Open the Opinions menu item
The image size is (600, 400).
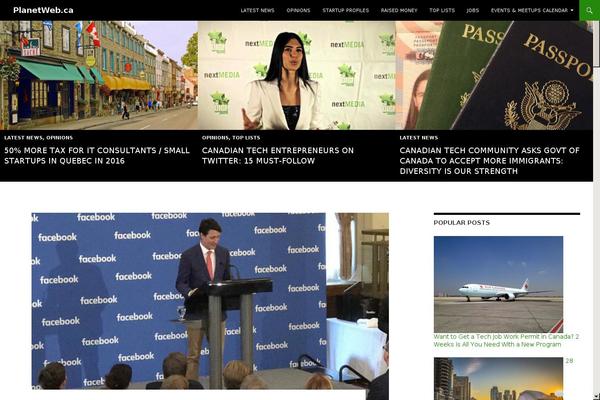click(x=298, y=10)
